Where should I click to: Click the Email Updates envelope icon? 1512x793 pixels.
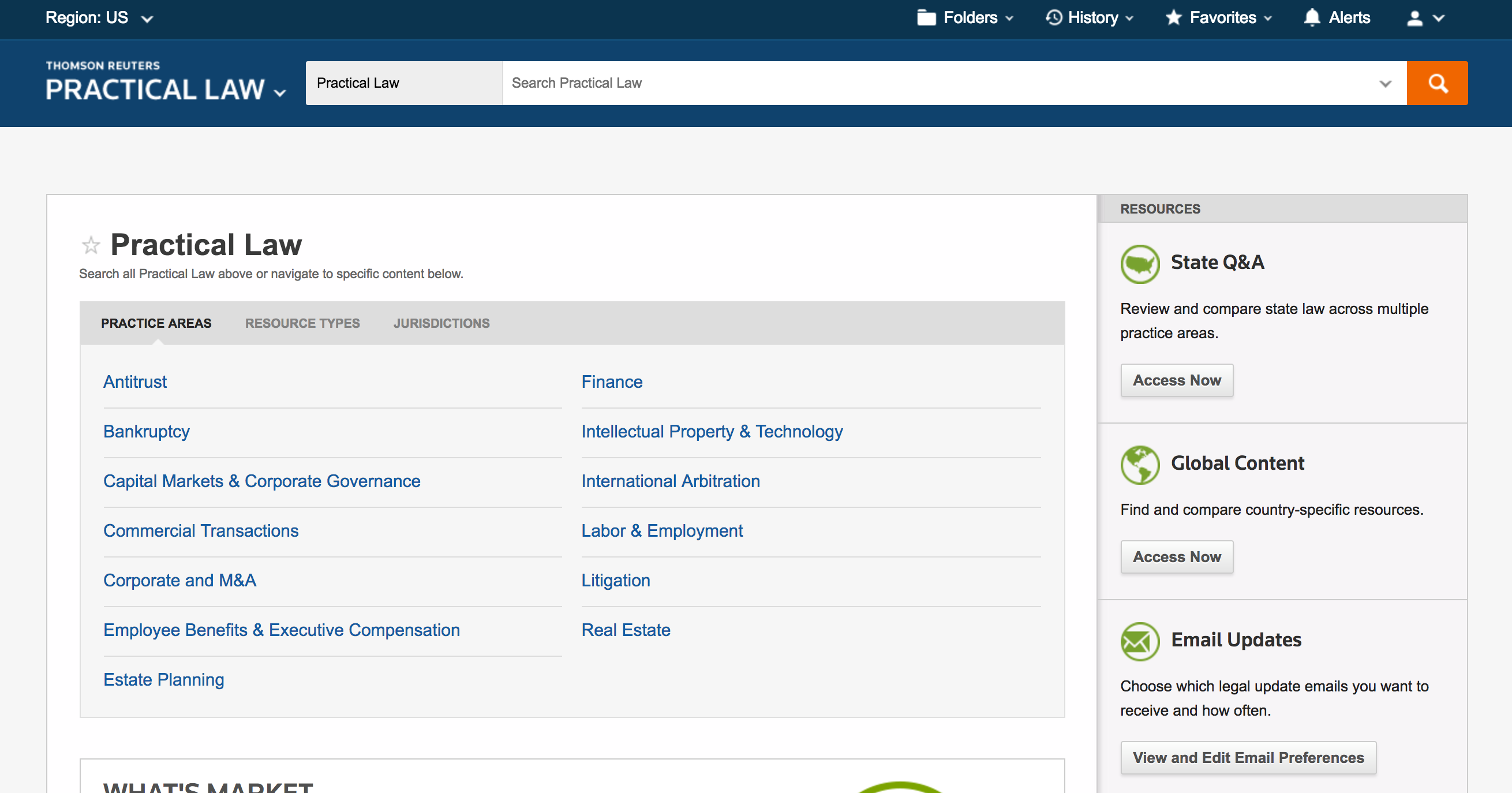pos(1140,642)
